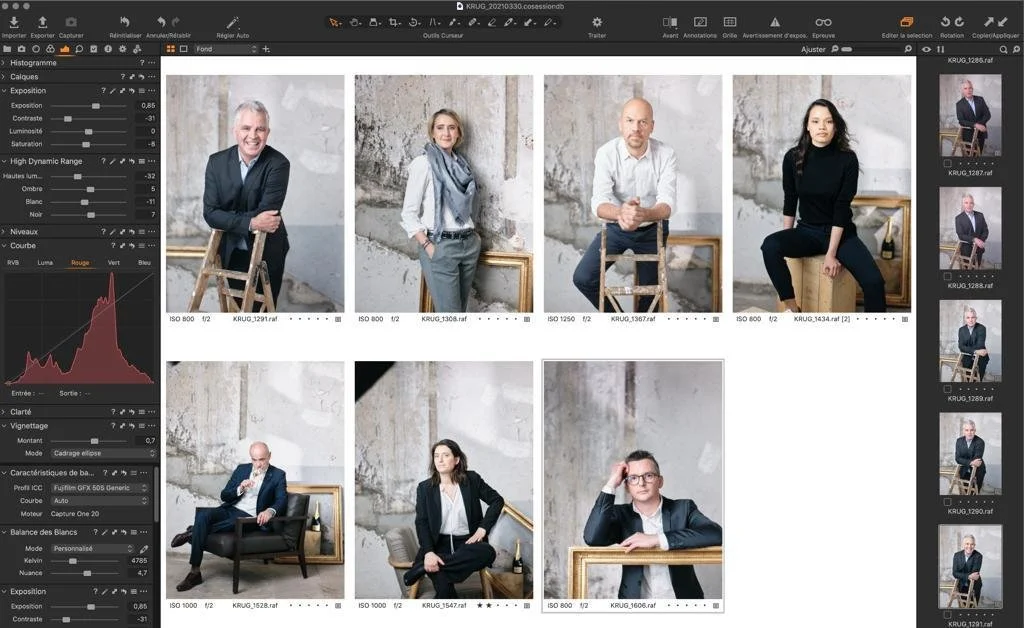Open the output gear tool tab
The height and width of the screenshot is (628, 1024).
[x=122, y=49]
